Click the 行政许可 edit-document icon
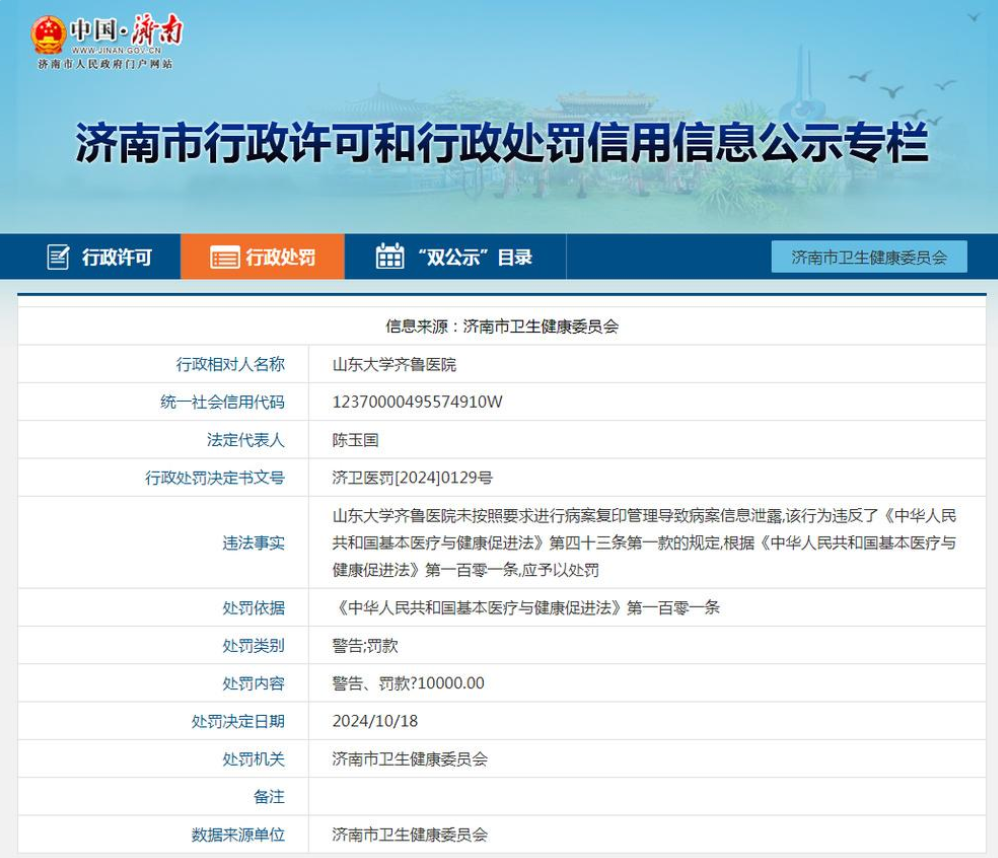The image size is (998, 858). (x=58, y=257)
